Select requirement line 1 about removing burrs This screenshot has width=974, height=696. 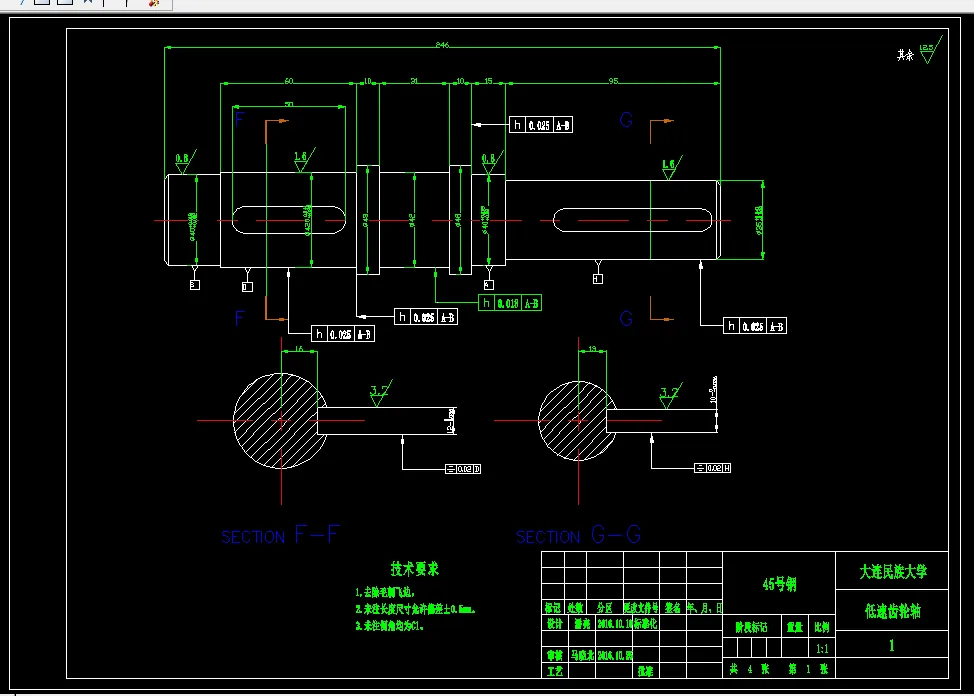(x=385, y=593)
